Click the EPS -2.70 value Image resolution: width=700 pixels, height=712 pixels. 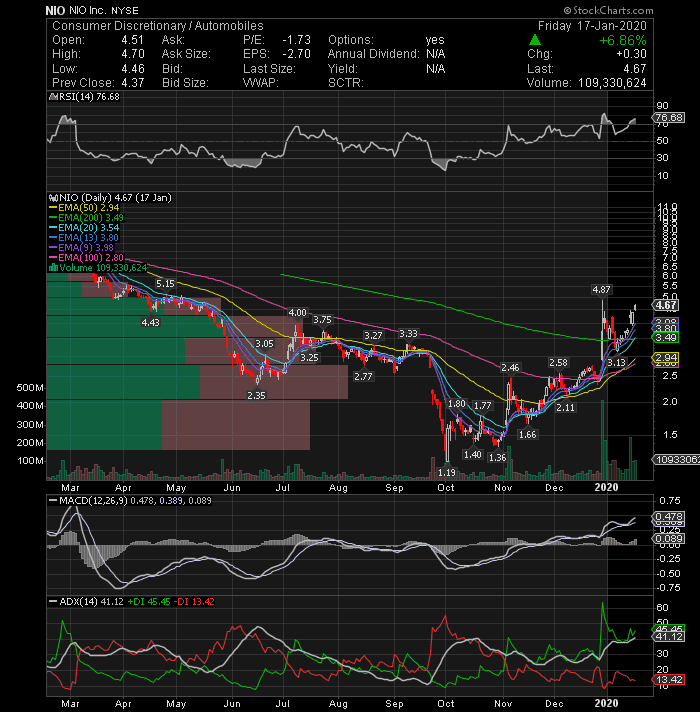point(296,54)
